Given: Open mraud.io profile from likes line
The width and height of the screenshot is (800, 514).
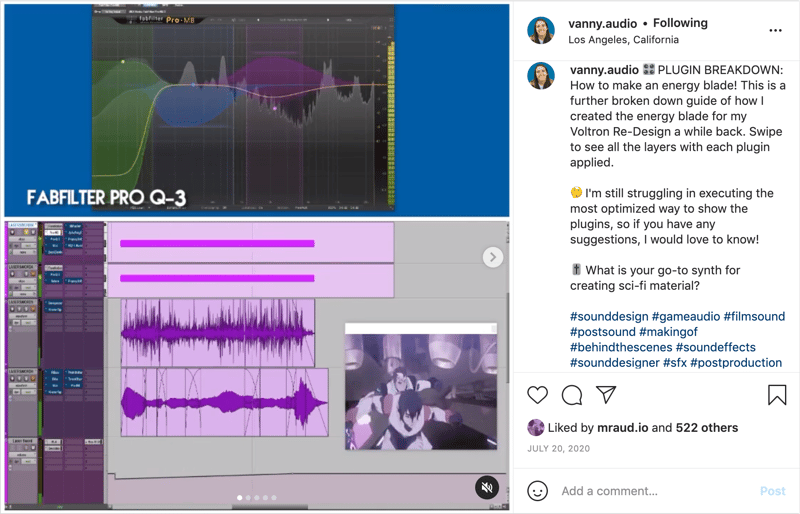Looking at the screenshot, I should (622, 428).
